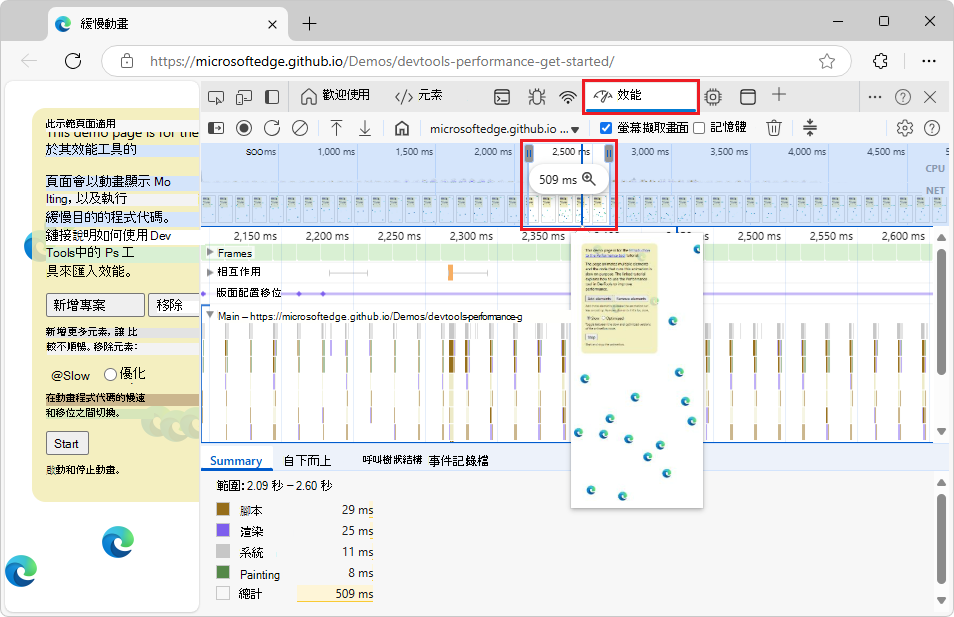This screenshot has height=617, width=954.
Task: Open microsoftedge.github.io recording dropdown
Action: click(504, 129)
